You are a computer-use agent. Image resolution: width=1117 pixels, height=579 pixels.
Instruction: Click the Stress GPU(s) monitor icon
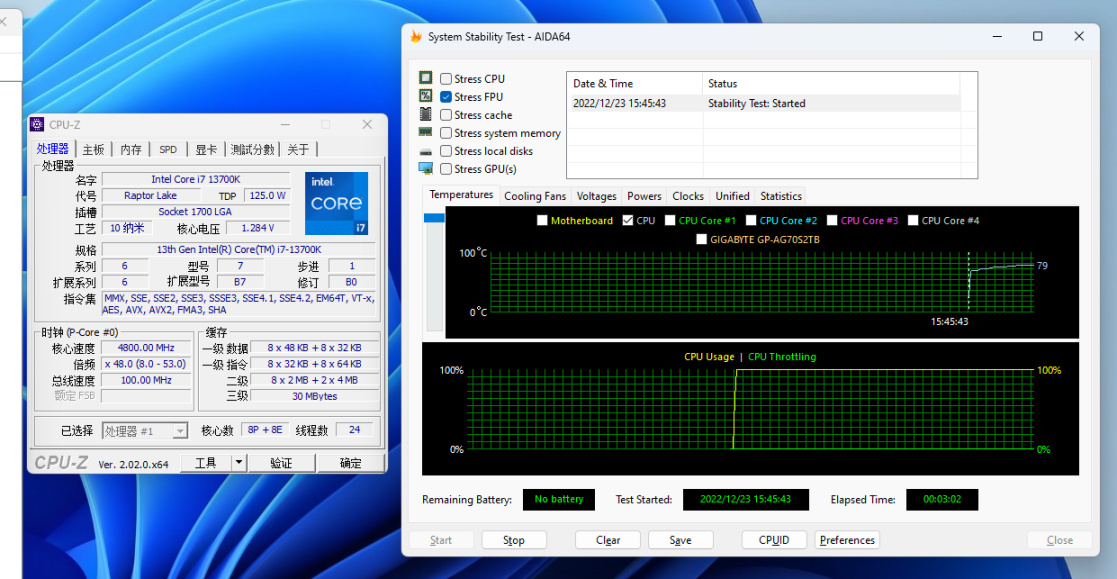pos(425,169)
